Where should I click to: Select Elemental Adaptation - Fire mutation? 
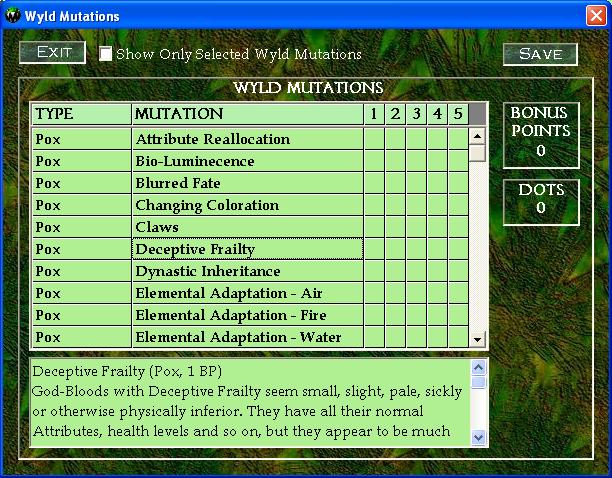[248, 315]
